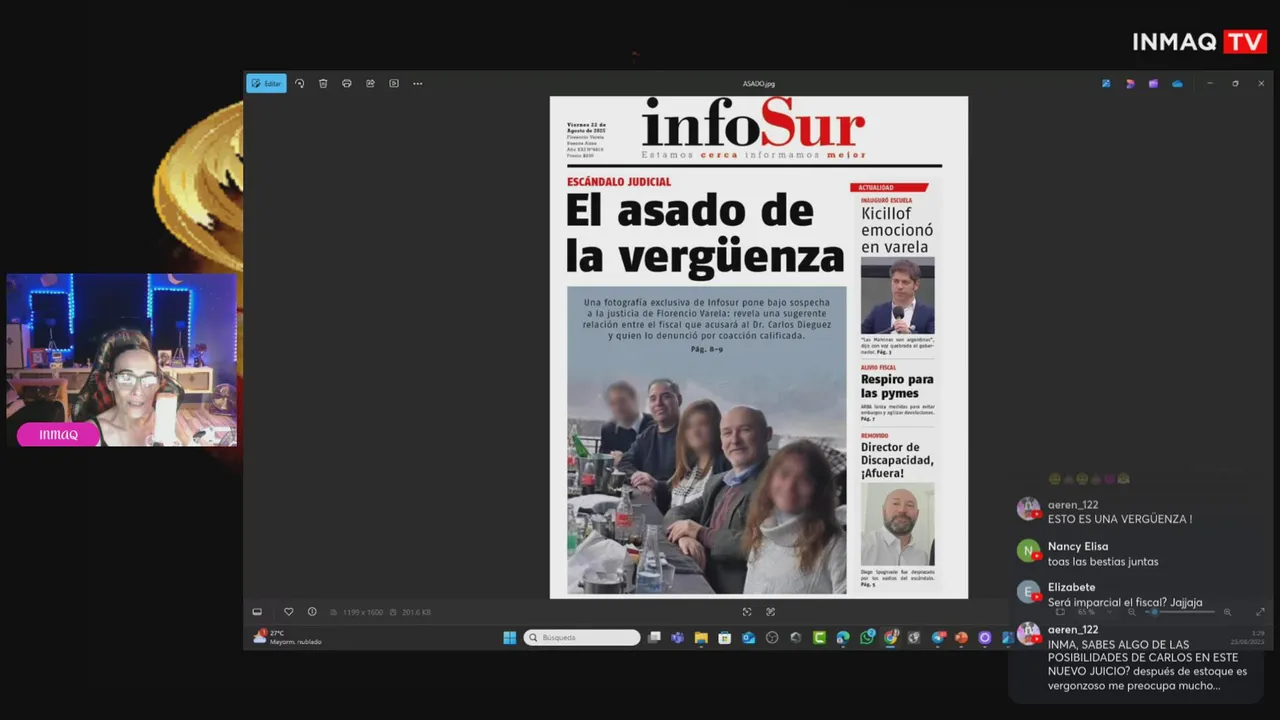Click the file size 201.6 KB text

[x=416, y=612]
